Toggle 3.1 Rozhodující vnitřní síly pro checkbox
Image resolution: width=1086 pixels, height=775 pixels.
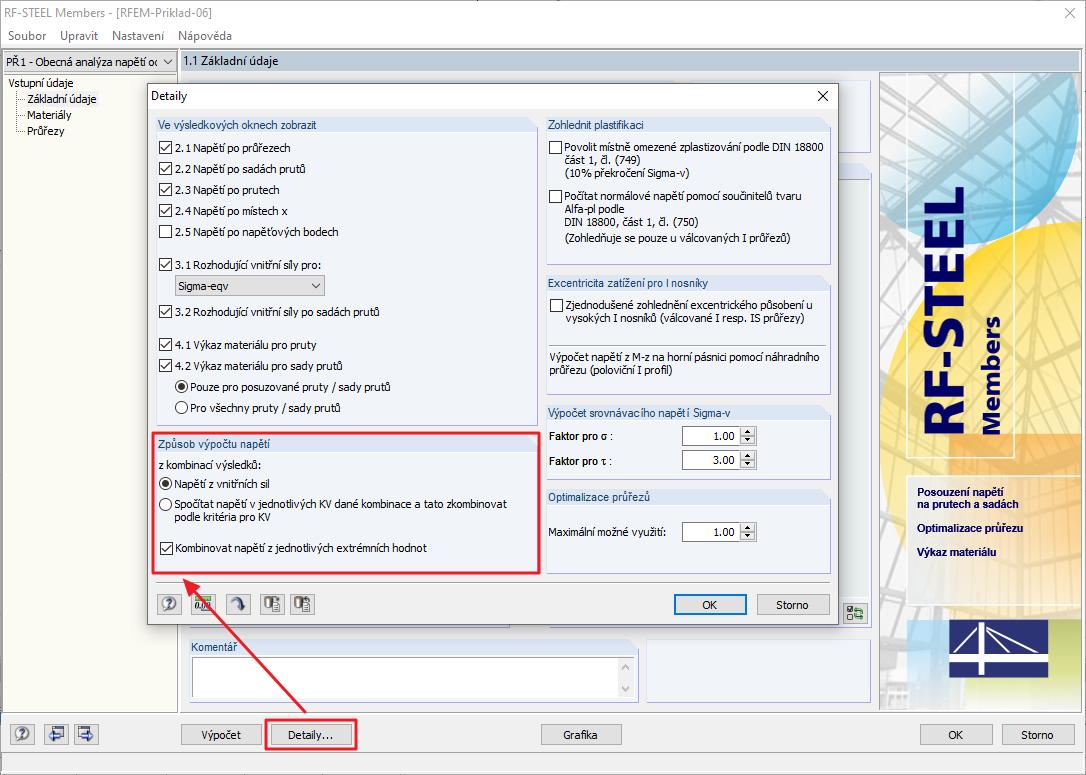coord(166,265)
